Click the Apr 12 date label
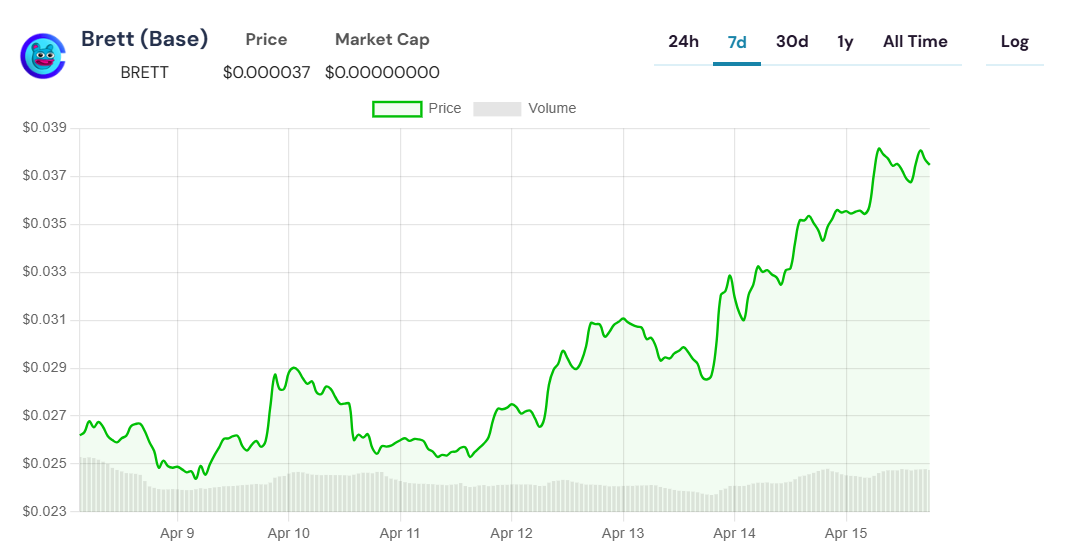Screen dimensions: 1086x556 (512, 533)
